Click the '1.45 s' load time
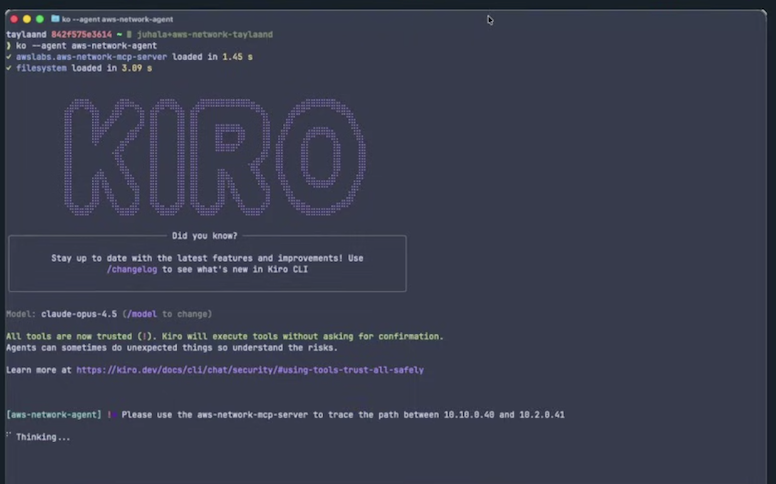Screen dimensions: 776x484 [x=238, y=57]
